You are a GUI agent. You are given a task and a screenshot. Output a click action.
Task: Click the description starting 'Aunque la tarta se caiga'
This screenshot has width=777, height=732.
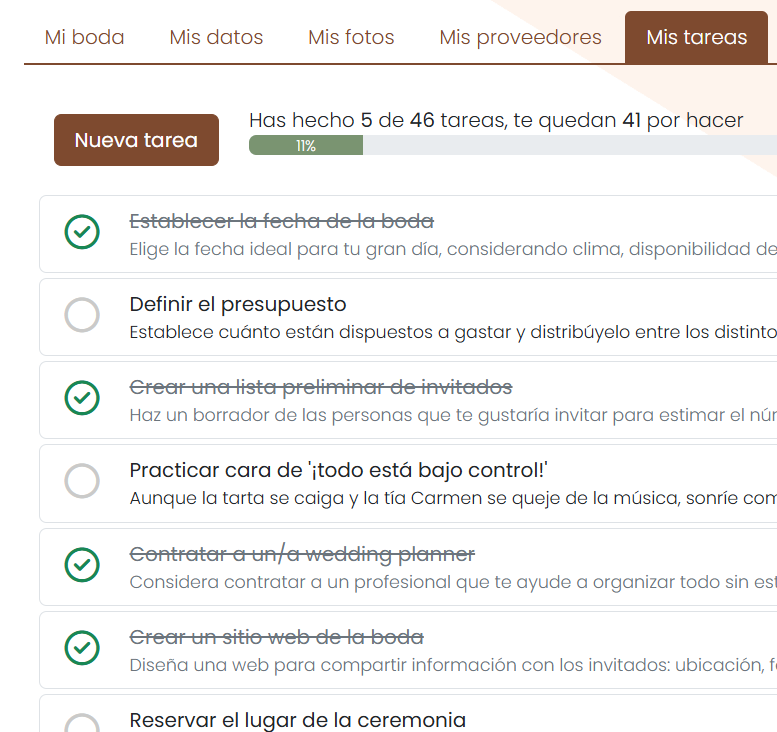(453, 498)
